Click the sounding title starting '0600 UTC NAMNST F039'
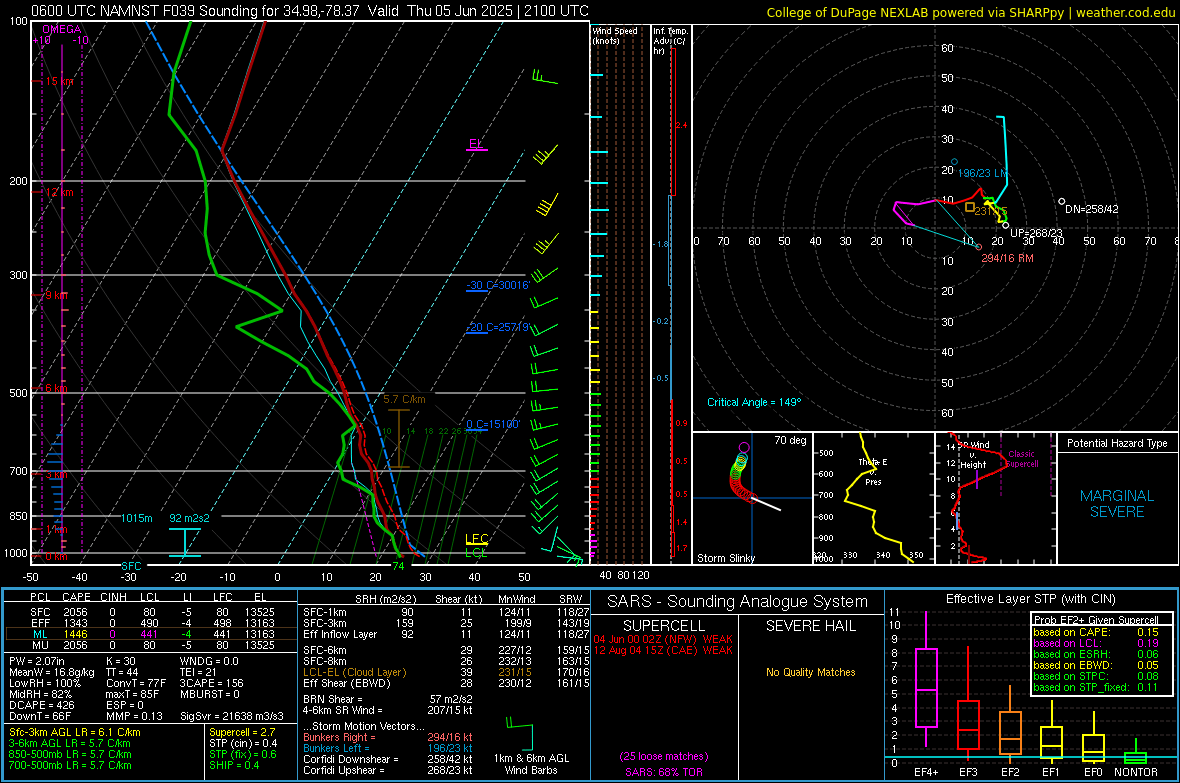 [310, 11]
